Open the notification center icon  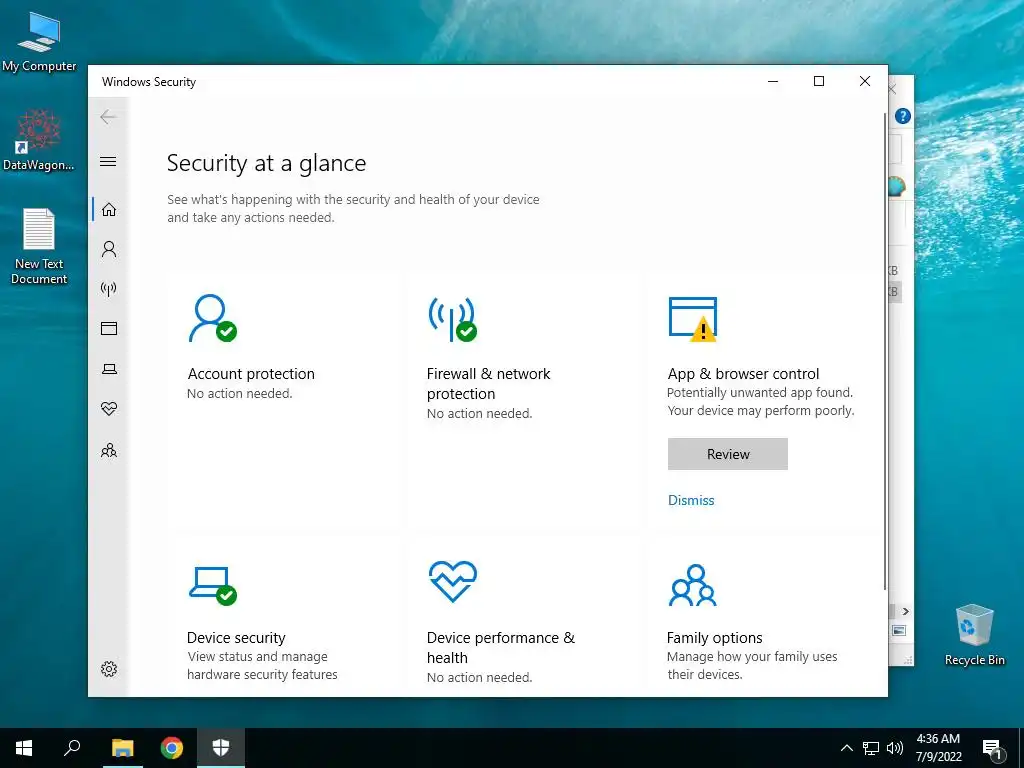pos(993,748)
